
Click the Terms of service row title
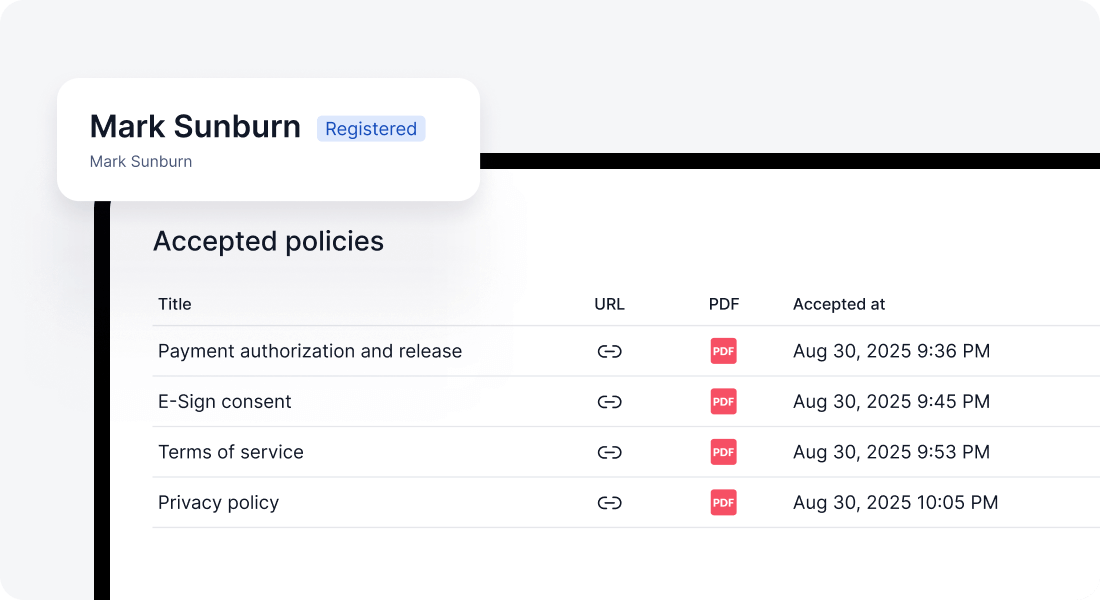231,452
